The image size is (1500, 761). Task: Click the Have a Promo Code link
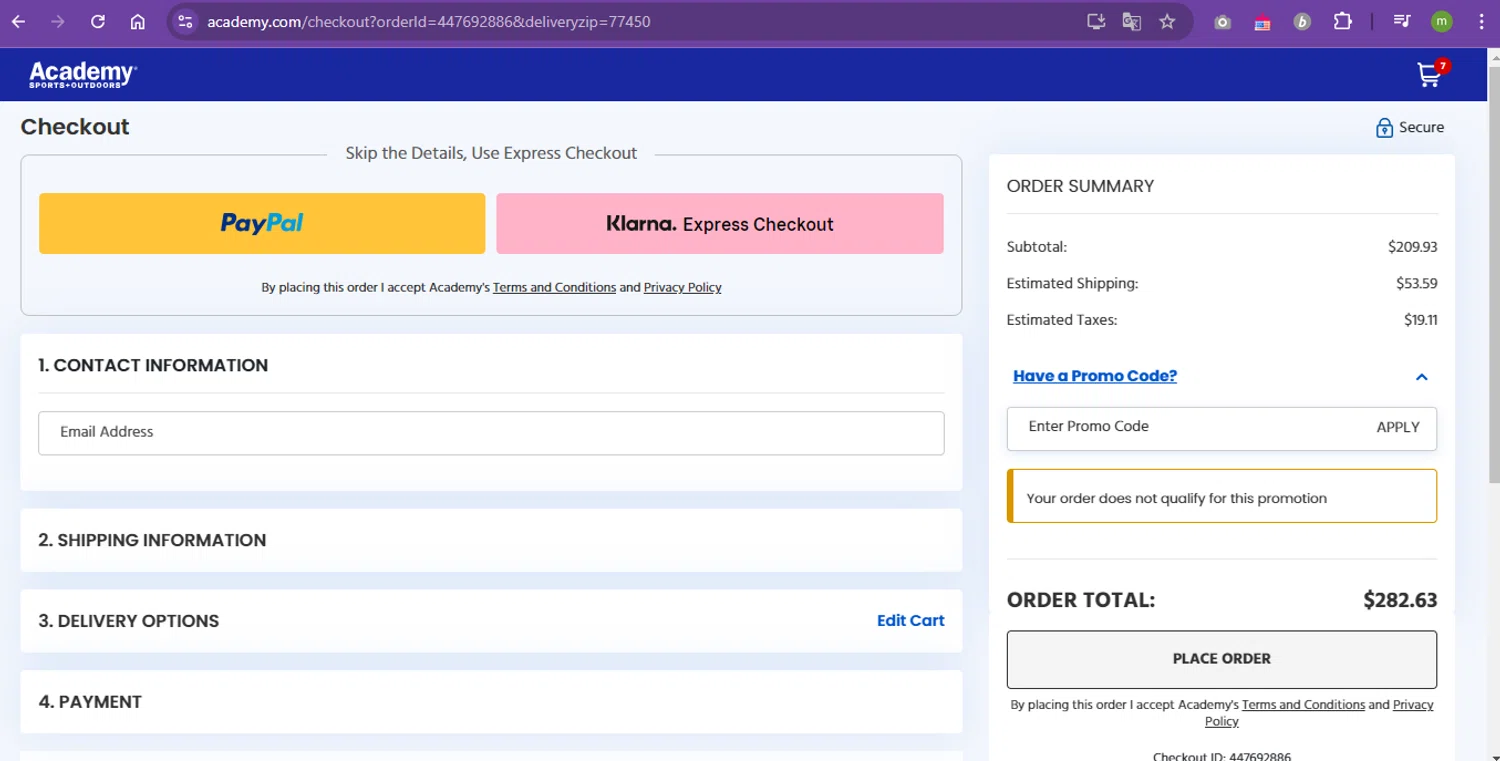point(1095,376)
